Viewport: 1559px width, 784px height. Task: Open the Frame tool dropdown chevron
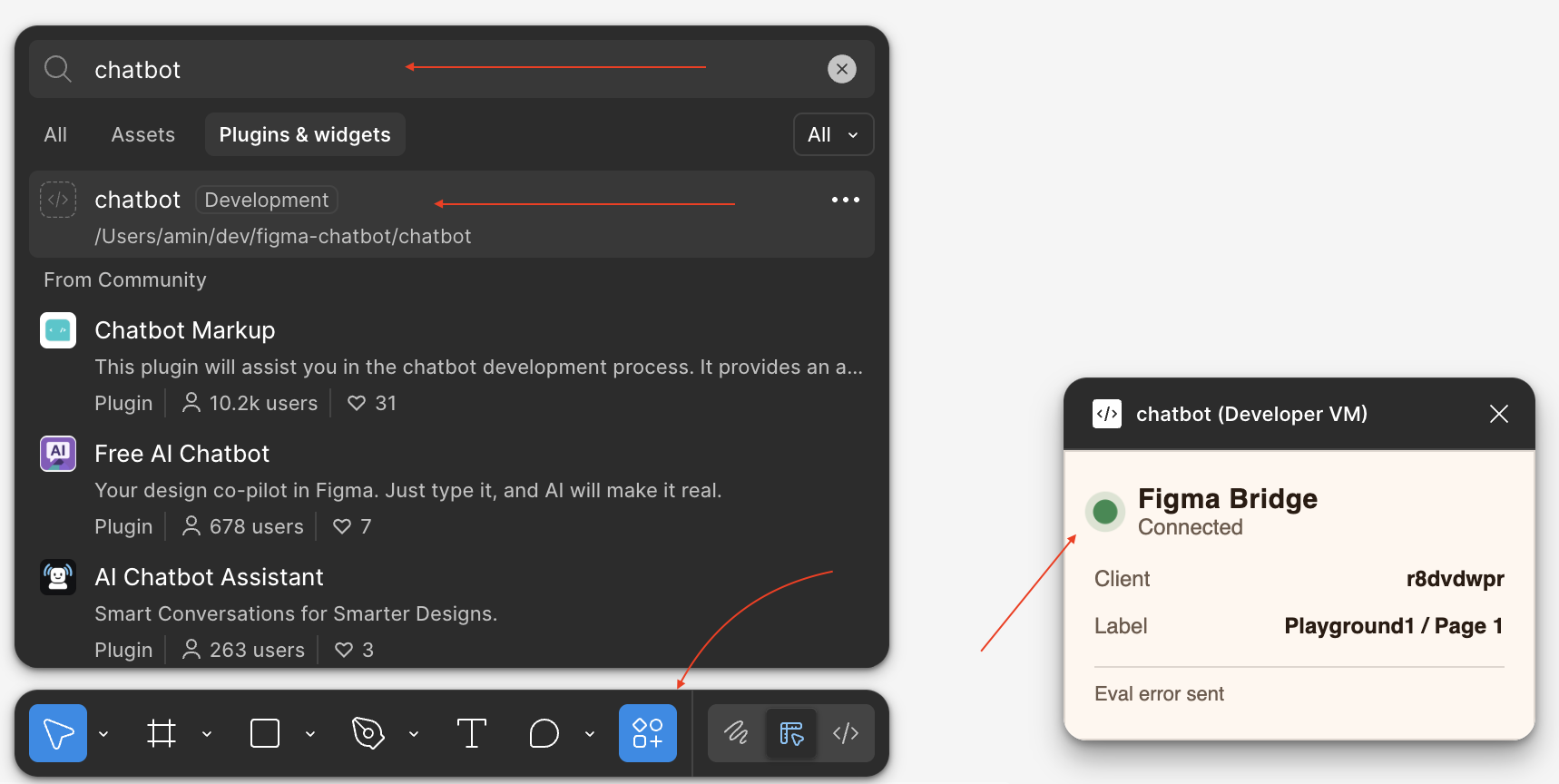tap(207, 734)
